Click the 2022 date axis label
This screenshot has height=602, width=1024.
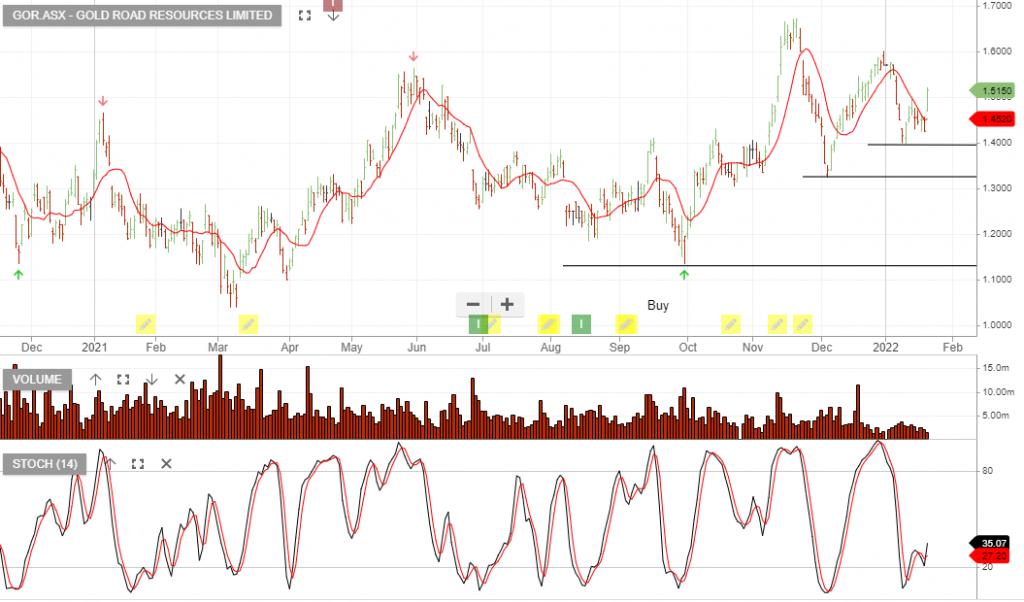coord(885,347)
